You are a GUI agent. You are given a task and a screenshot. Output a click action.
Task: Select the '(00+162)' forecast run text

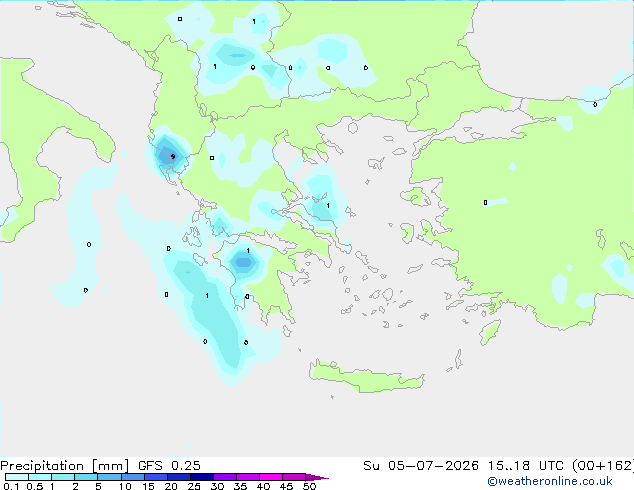pos(603,466)
